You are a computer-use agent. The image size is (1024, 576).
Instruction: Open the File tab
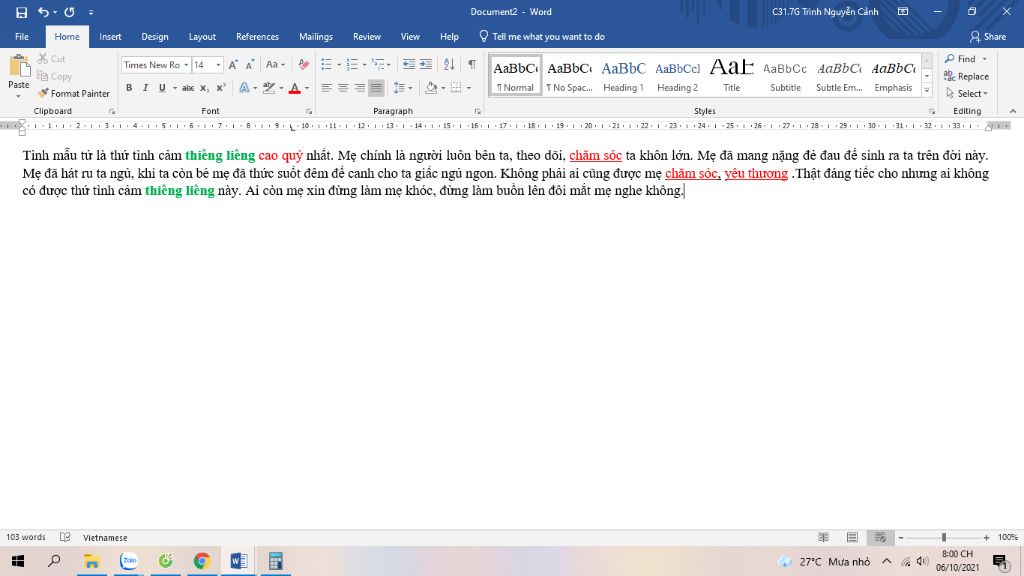(22, 37)
